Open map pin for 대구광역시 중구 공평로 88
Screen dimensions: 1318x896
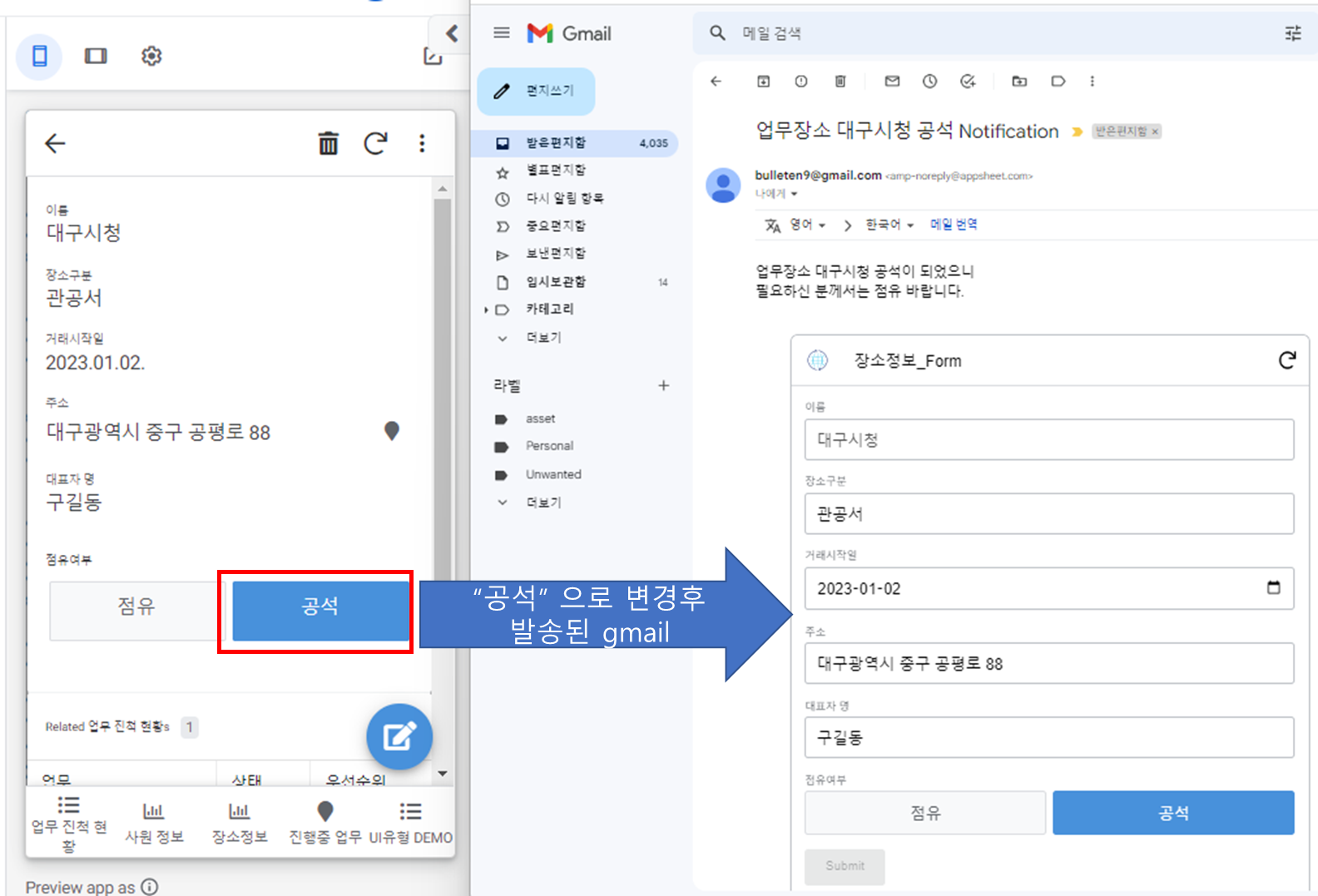click(391, 430)
